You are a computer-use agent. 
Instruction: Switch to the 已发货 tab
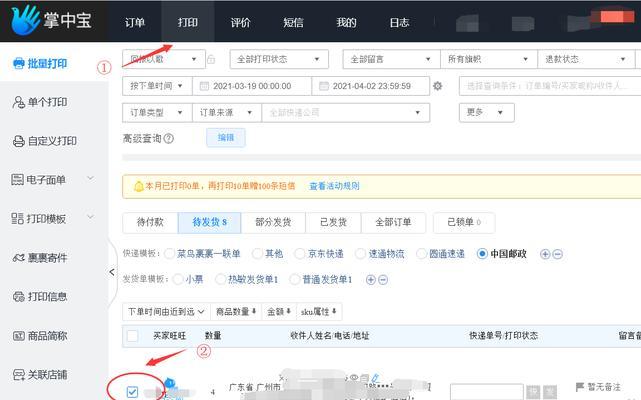point(333,222)
